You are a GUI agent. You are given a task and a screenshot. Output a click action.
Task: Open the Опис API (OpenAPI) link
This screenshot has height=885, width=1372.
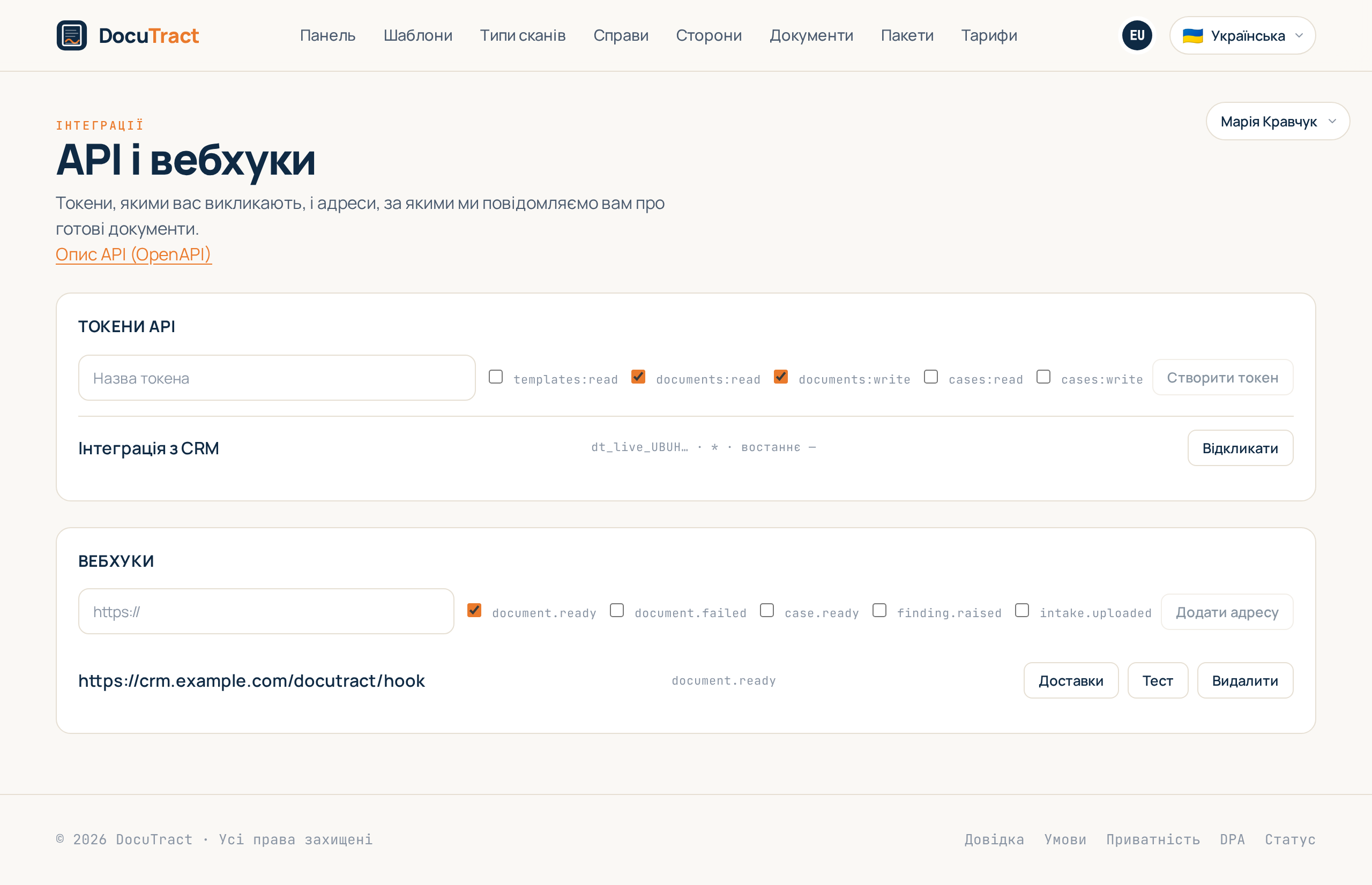pos(133,254)
